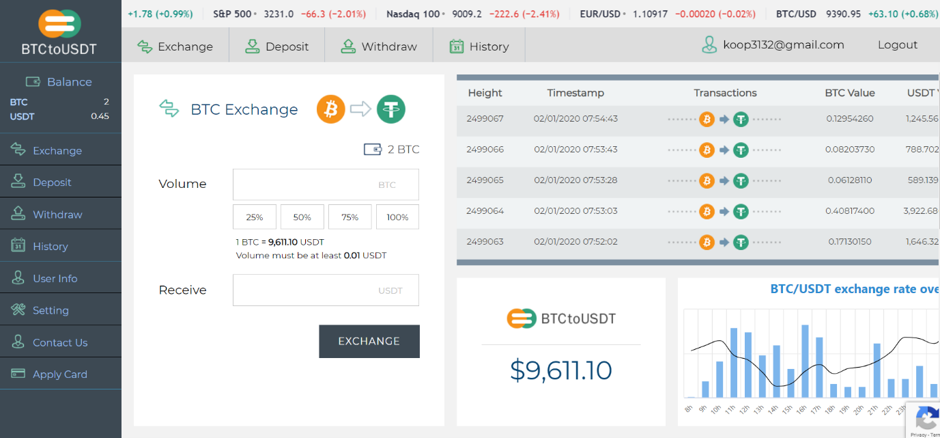Click the sidebar Exchange arrows icon
The height and width of the screenshot is (438, 940).
click(x=19, y=150)
